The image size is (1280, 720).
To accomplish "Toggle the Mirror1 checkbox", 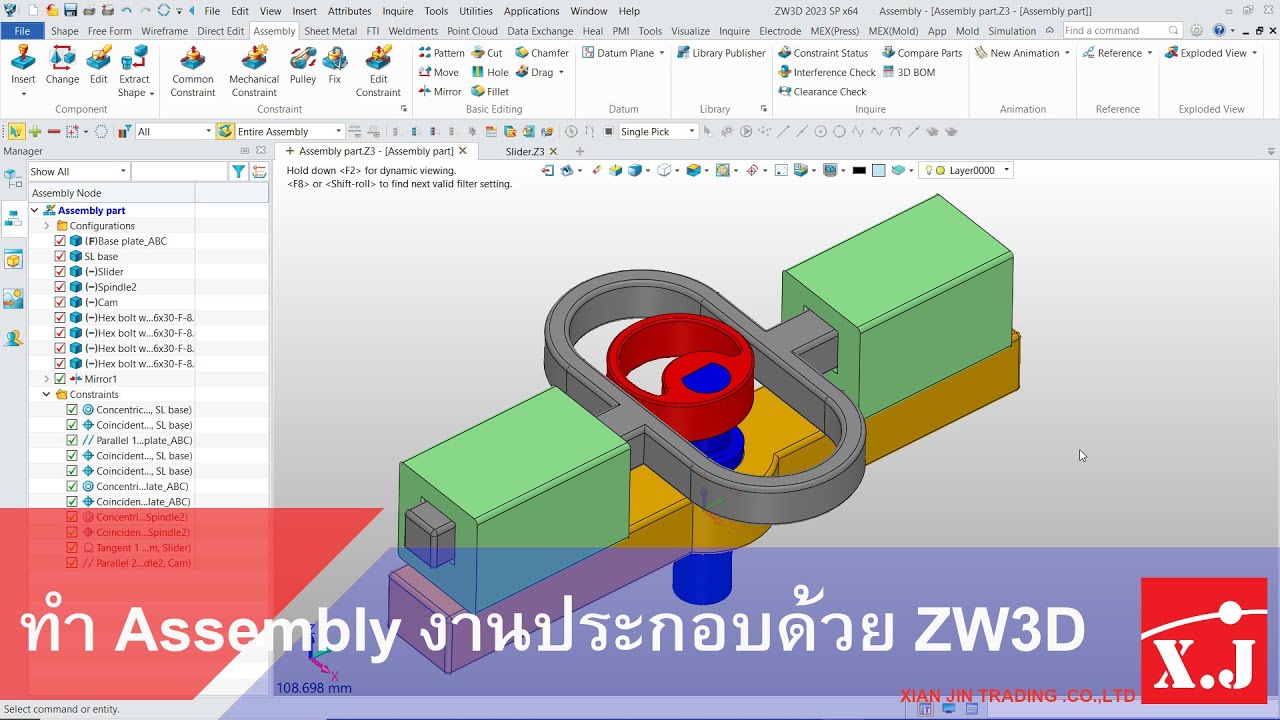I will click(60, 379).
